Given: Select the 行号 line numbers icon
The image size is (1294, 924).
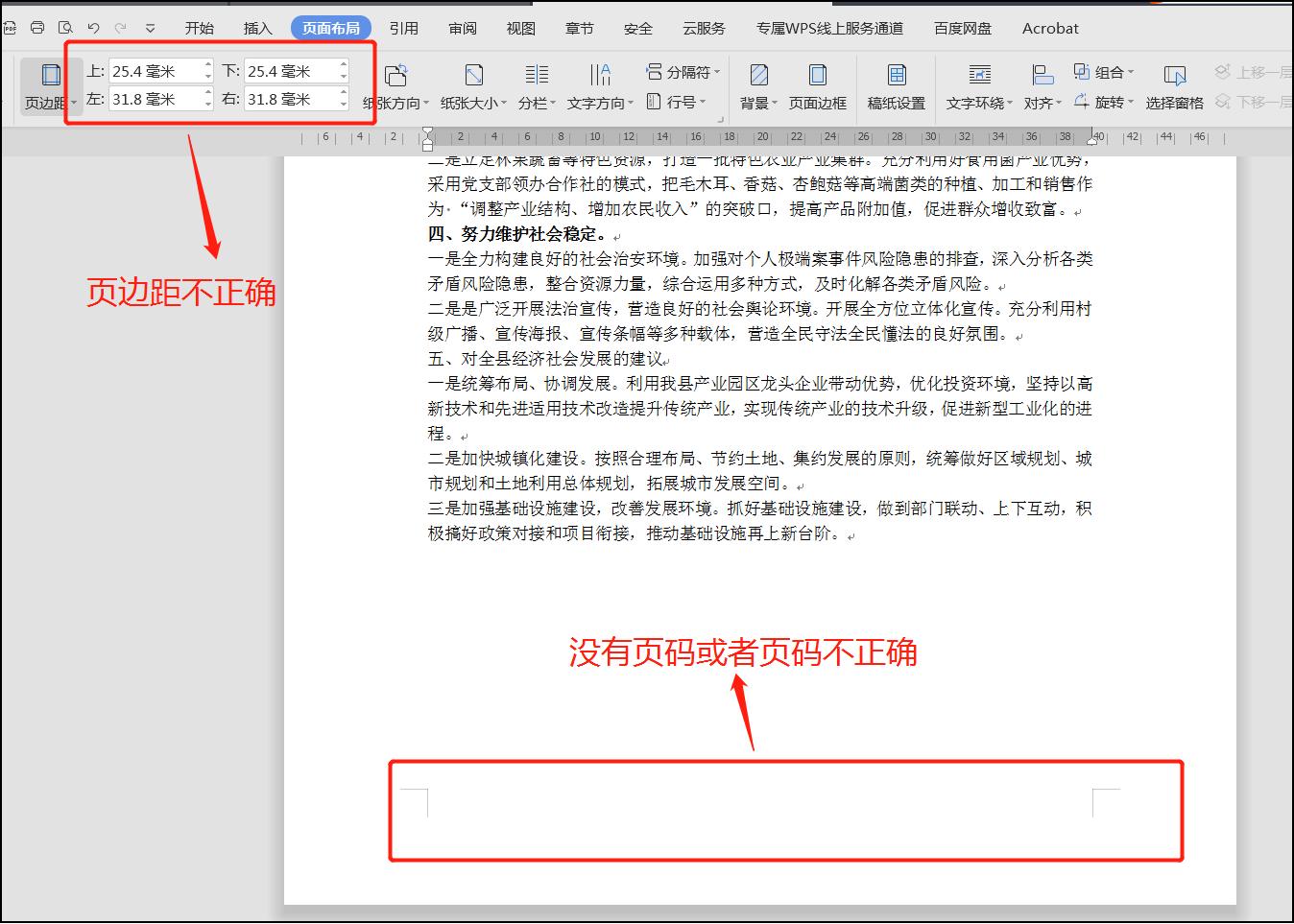Looking at the screenshot, I should pyautogui.click(x=677, y=103).
